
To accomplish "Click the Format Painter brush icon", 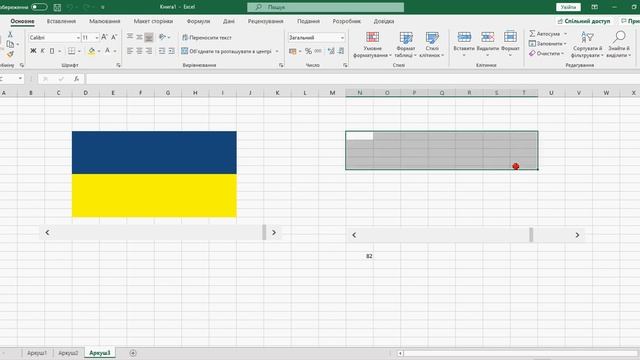I will point(10,54).
